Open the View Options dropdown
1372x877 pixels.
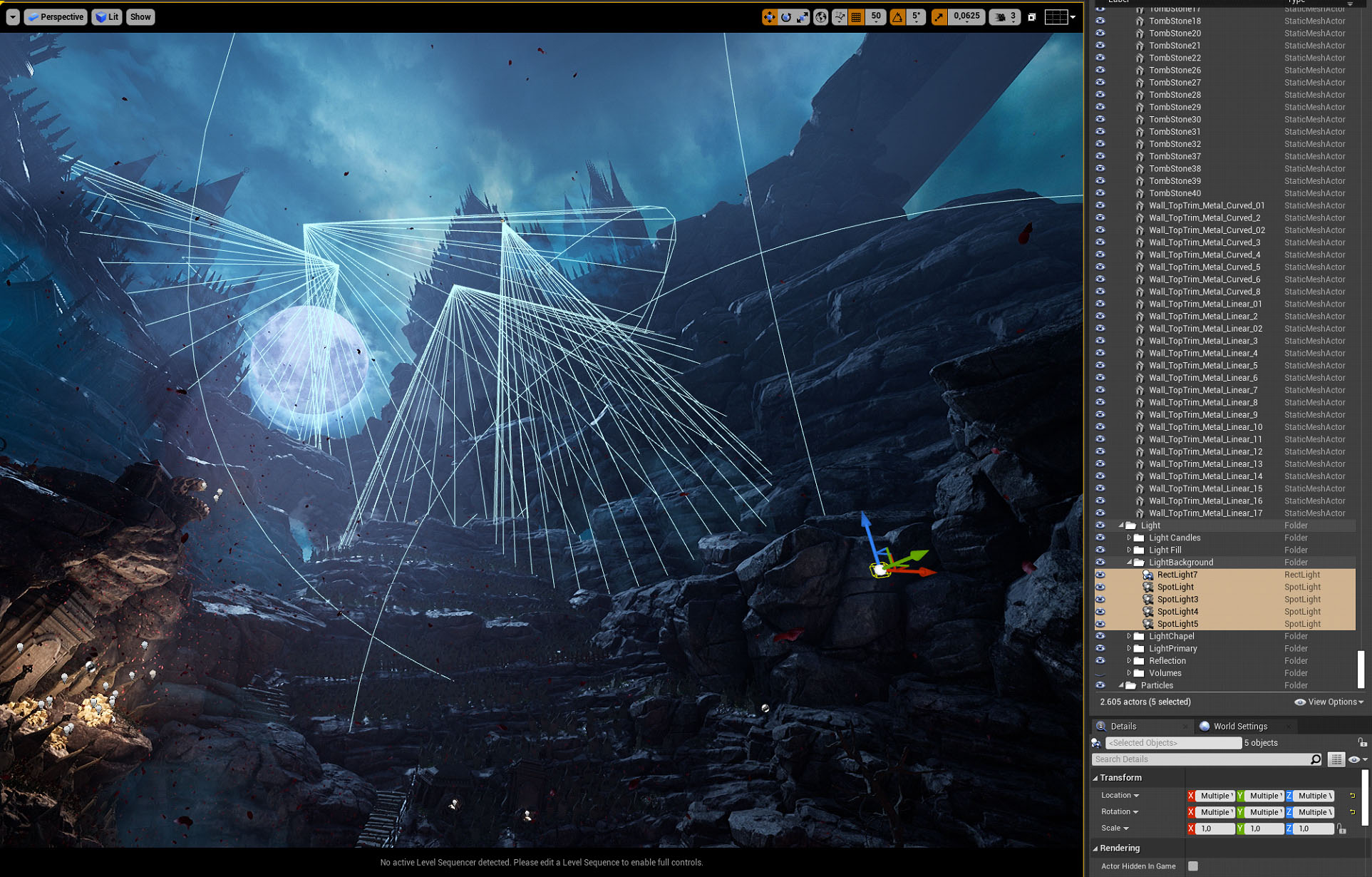point(1329,702)
